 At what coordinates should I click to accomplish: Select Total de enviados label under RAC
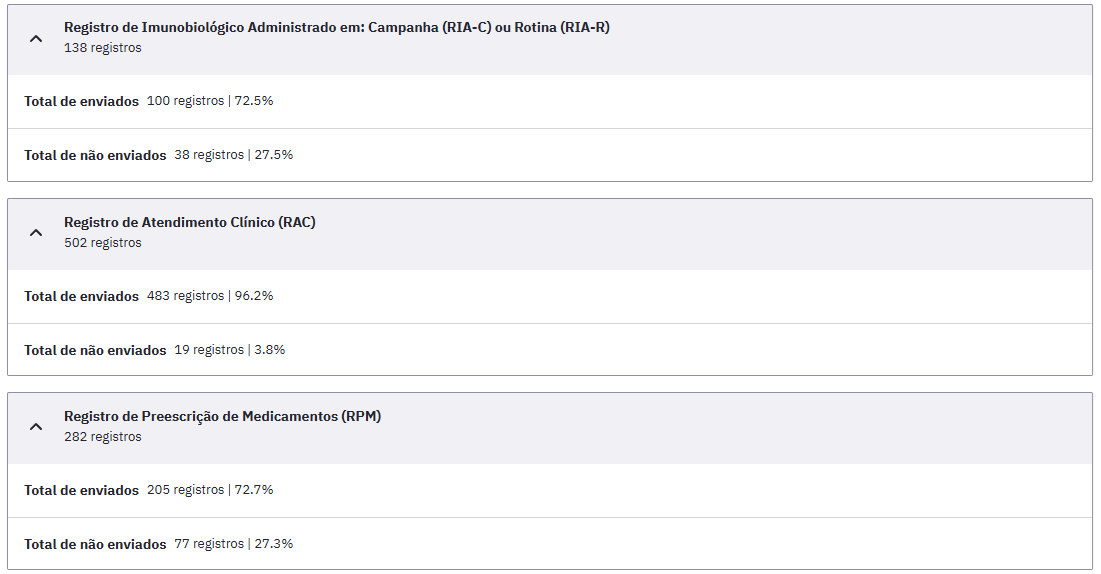(x=81, y=296)
